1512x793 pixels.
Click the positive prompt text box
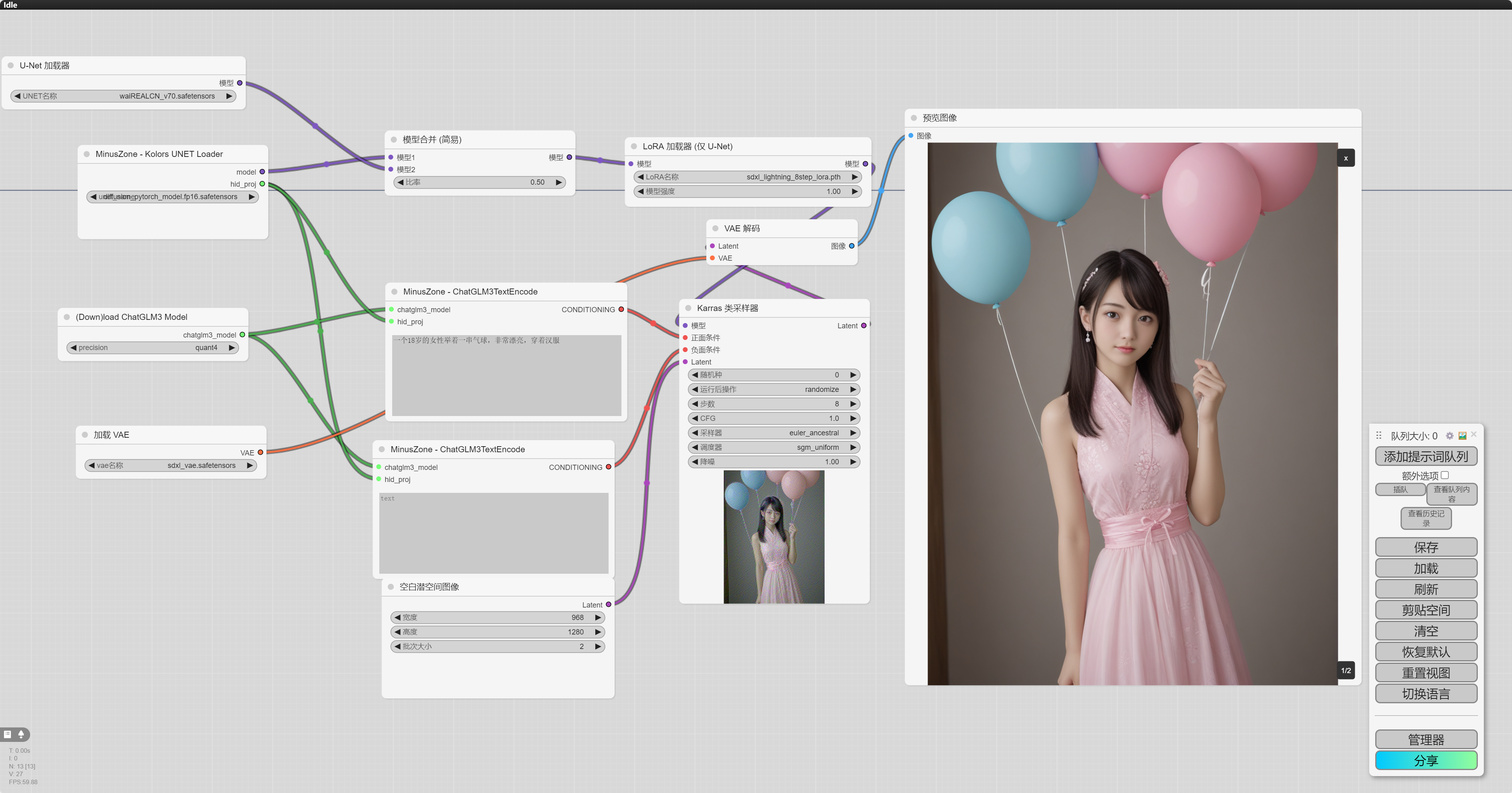[506, 376]
